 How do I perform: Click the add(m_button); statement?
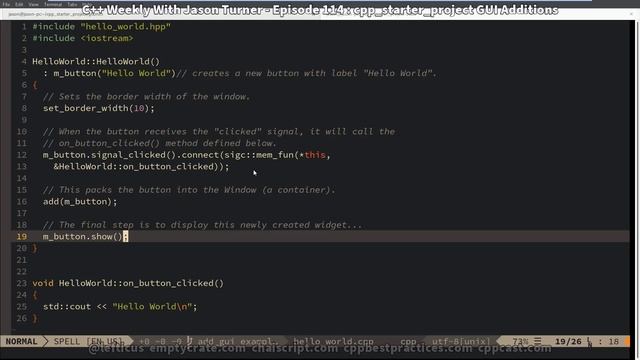coord(80,202)
